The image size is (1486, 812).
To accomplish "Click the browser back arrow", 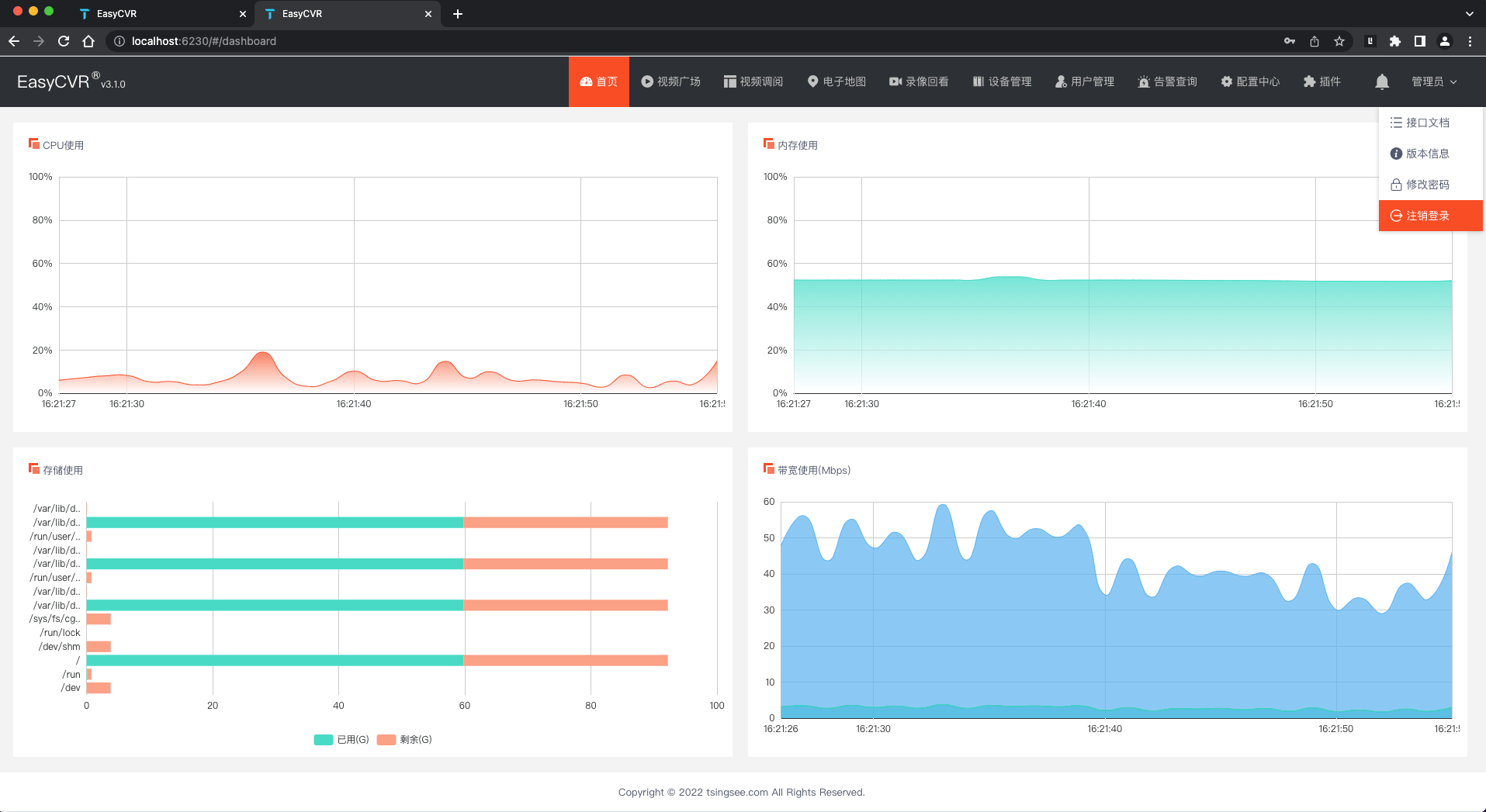I will tap(14, 41).
